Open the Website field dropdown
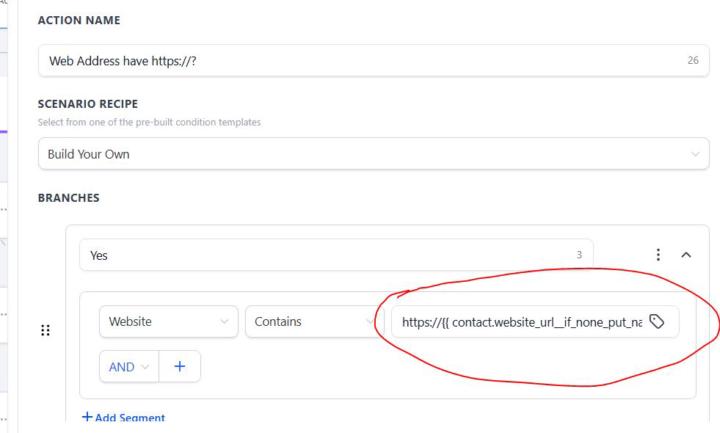 (167, 323)
